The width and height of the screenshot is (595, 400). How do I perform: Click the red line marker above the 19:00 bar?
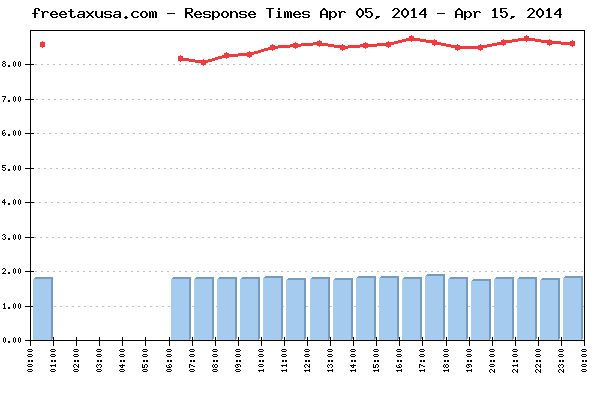pyautogui.click(x=481, y=47)
